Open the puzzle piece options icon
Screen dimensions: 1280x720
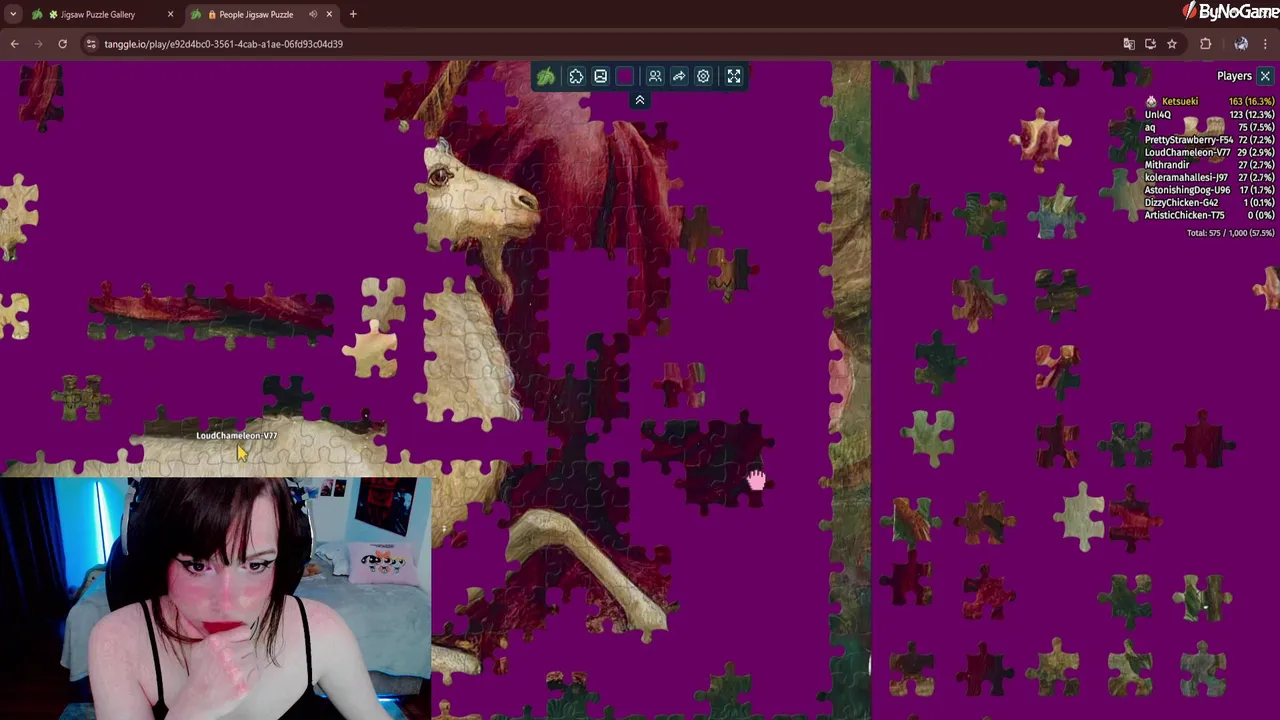tap(576, 77)
